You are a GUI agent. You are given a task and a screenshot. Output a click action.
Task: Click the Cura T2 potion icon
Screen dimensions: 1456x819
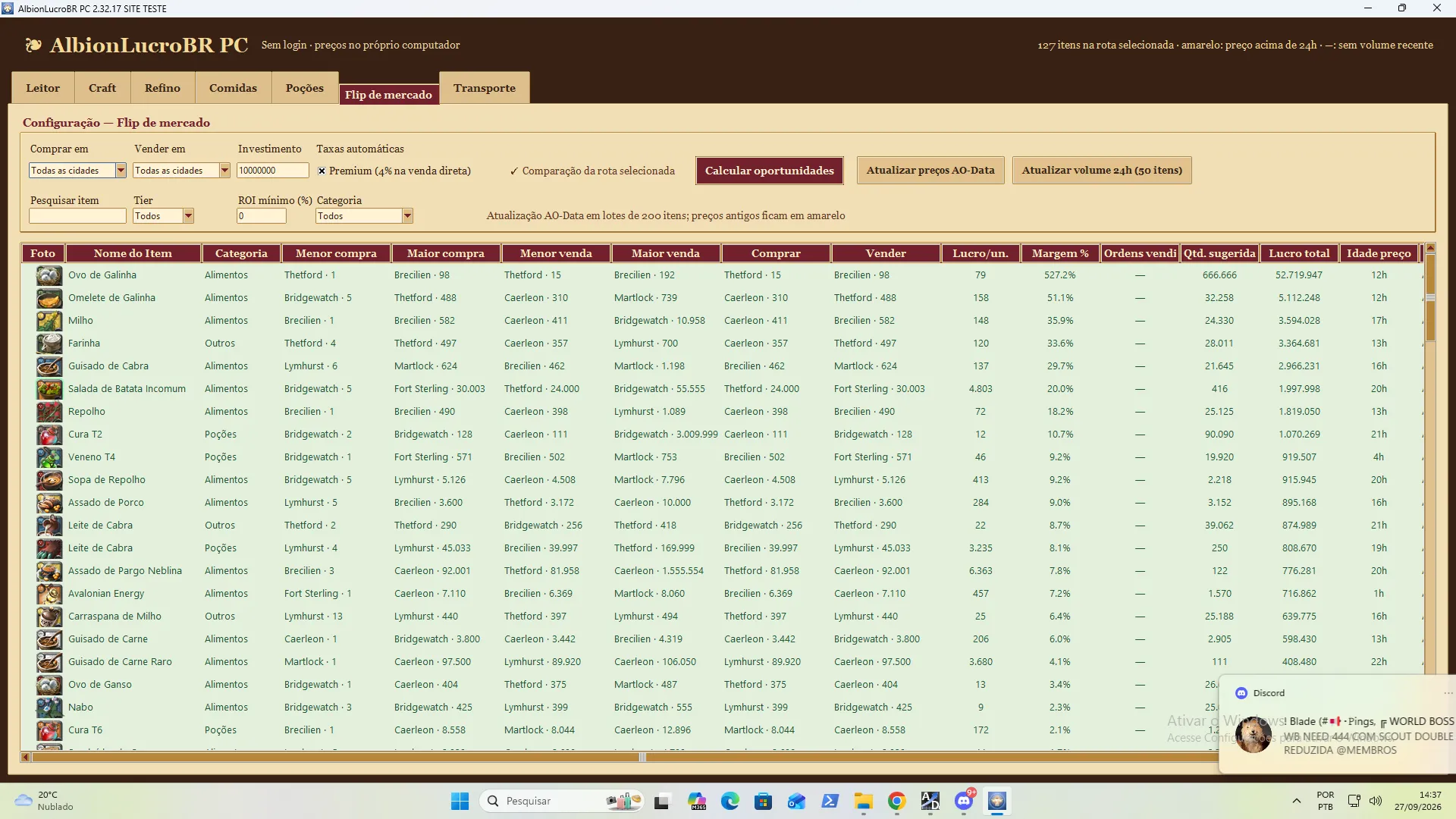49,435
